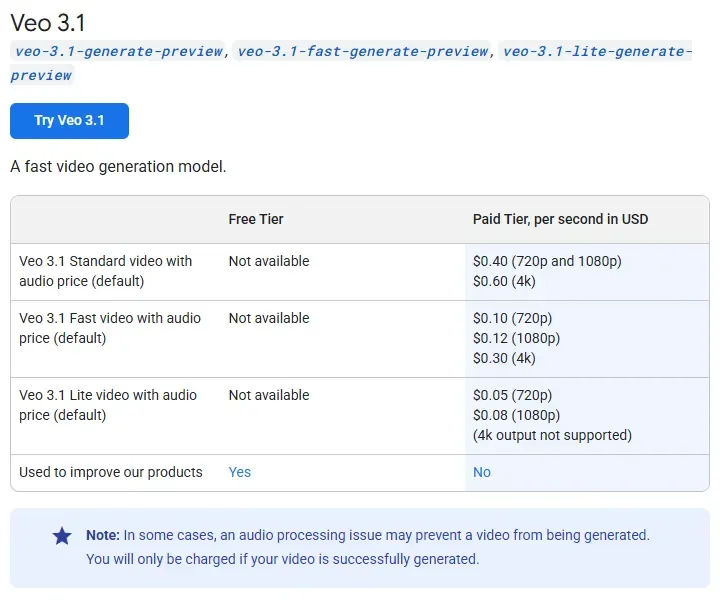Click the 'A fast video generation model.' description

(x=118, y=166)
